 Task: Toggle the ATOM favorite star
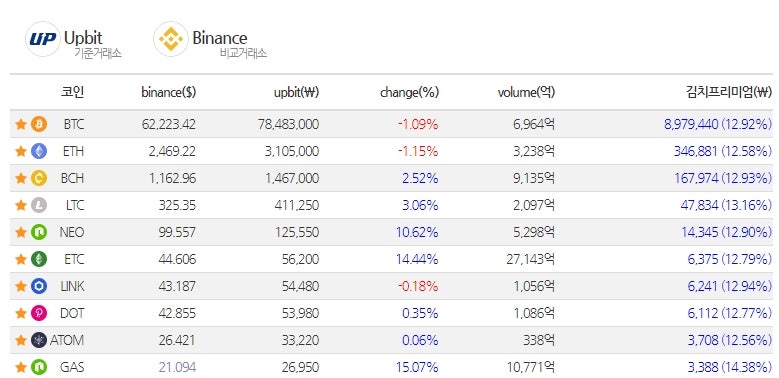(21, 340)
